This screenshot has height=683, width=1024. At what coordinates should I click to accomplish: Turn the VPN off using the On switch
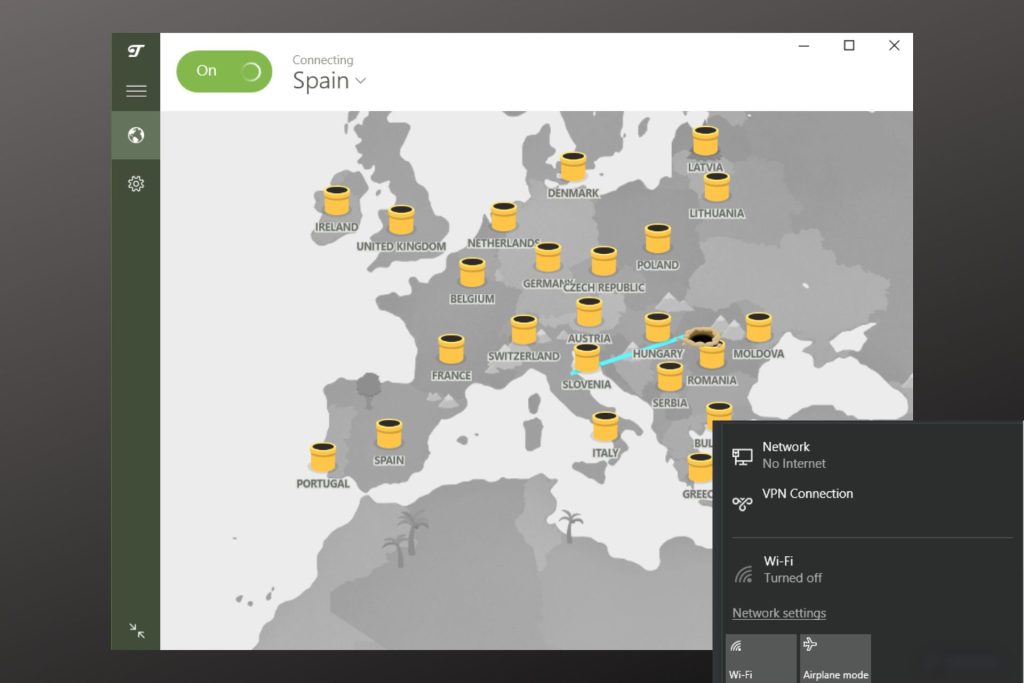coord(224,71)
